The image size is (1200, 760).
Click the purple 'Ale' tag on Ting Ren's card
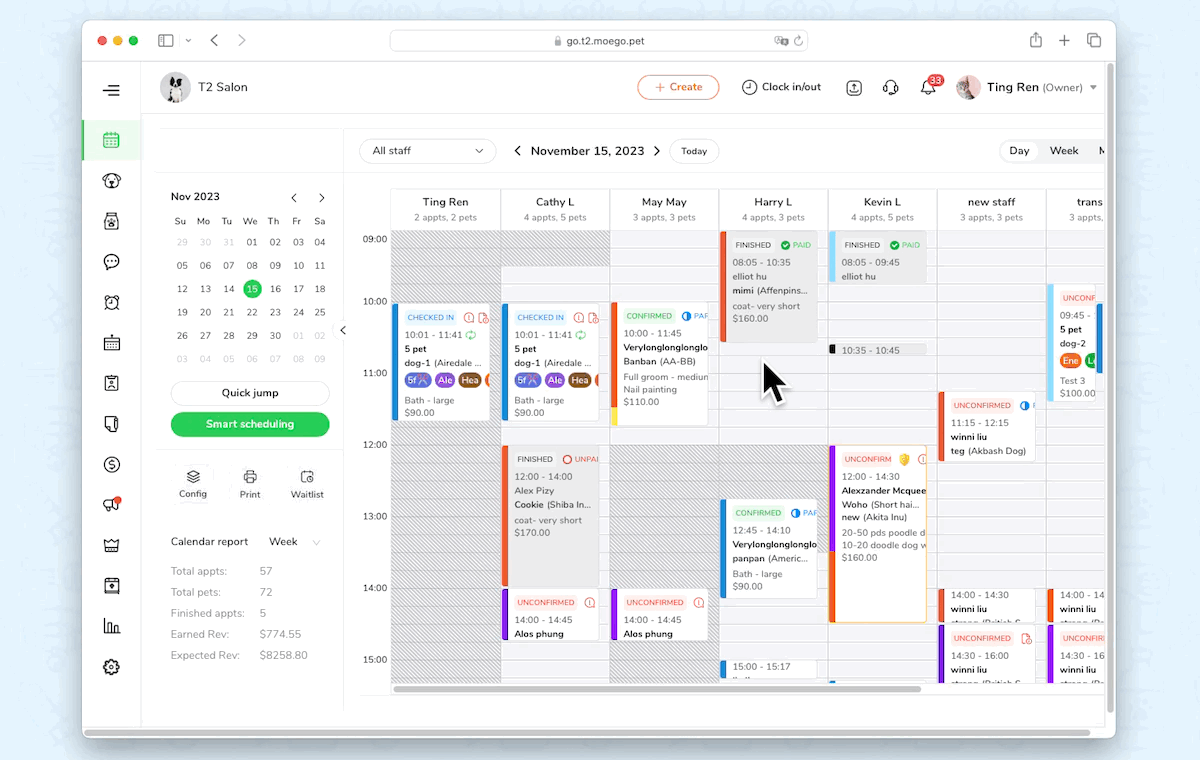(444, 380)
